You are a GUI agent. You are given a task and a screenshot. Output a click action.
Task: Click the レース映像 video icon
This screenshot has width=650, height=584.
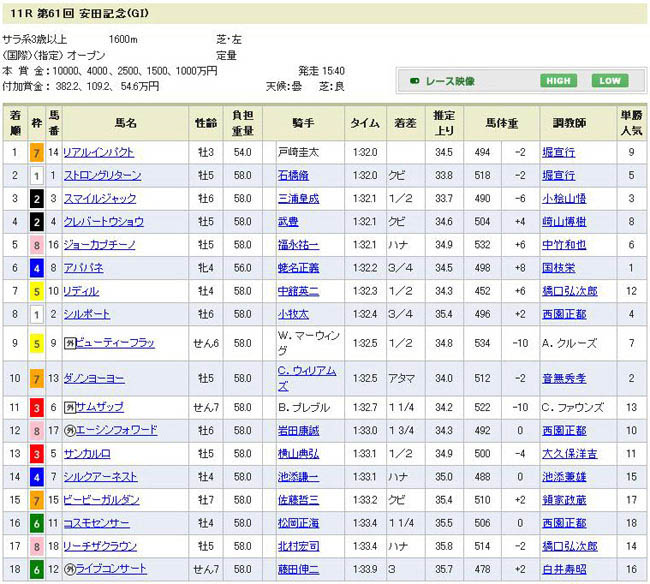pos(415,81)
